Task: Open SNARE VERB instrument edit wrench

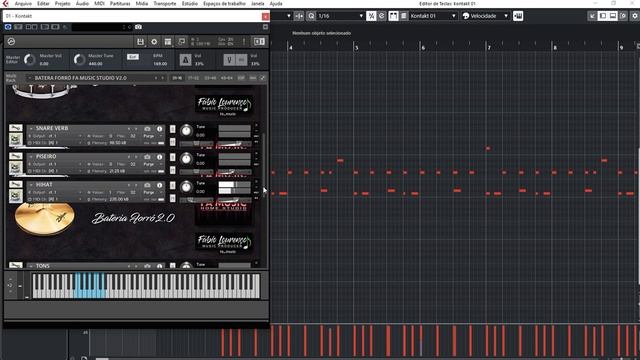Action: pyautogui.click(x=16, y=128)
